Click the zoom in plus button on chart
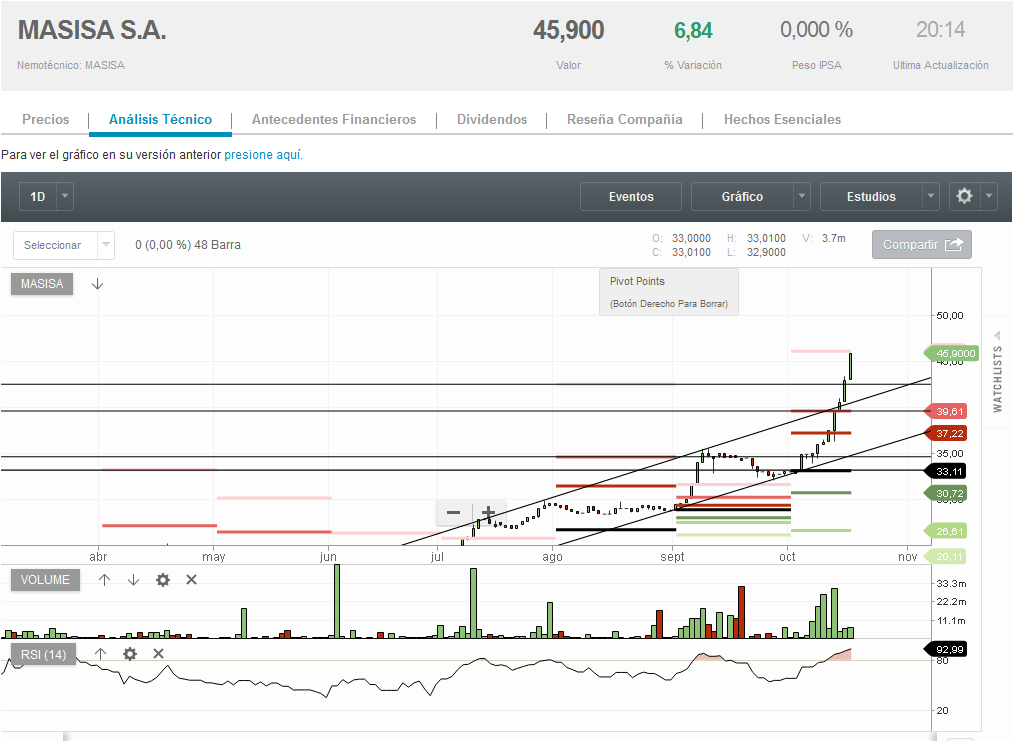The height and width of the screenshot is (741, 1019). pyautogui.click(x=488, y=513)
